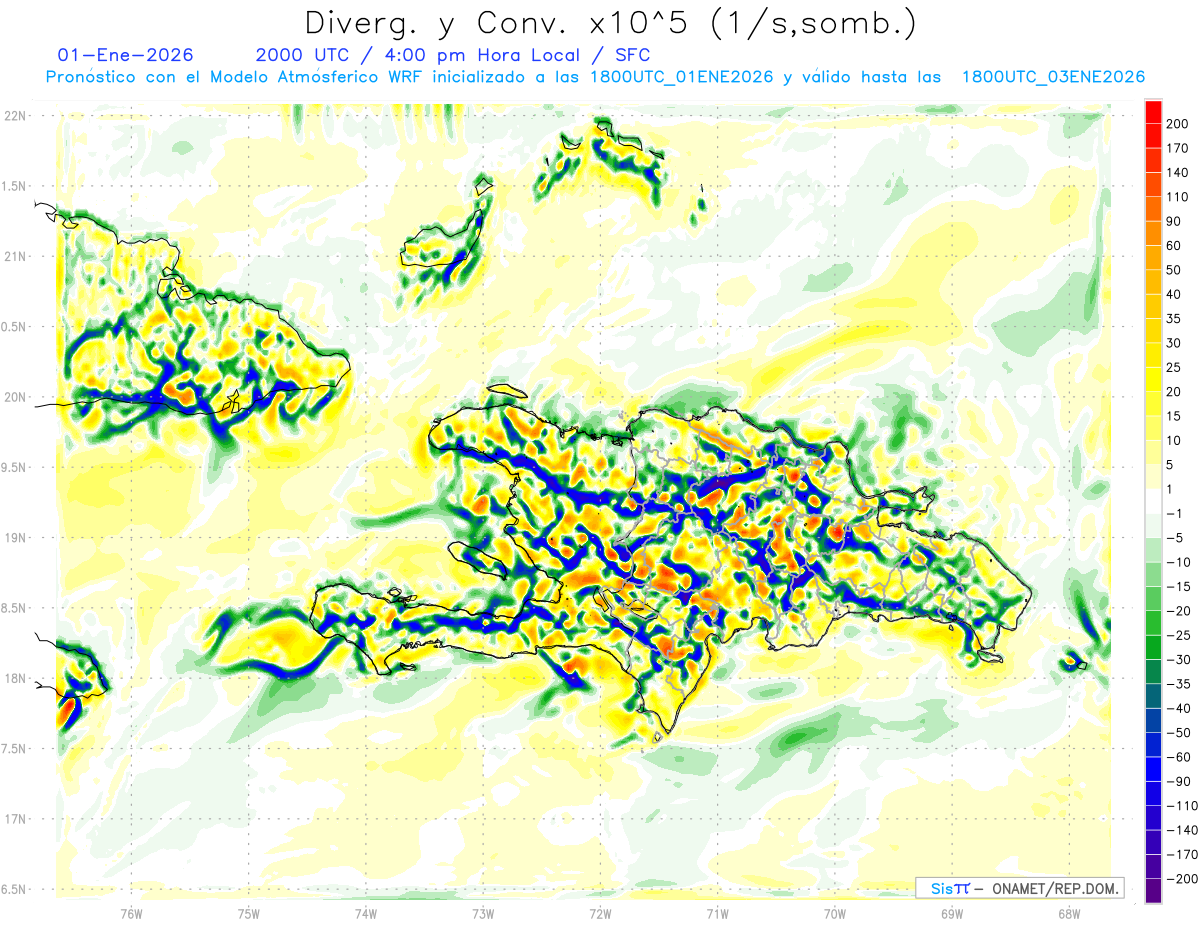
Task: Click the '1.5N' latitude label
Action: point(14,186)
